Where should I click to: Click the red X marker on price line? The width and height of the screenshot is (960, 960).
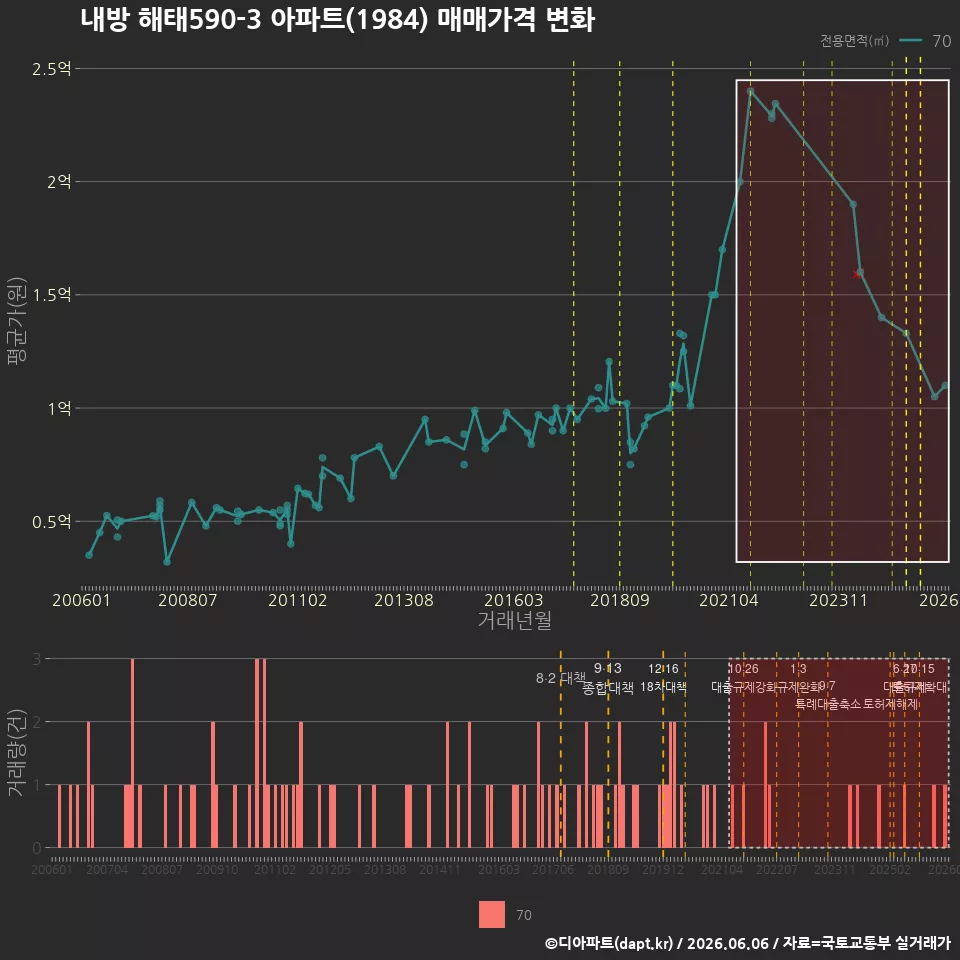856,275
